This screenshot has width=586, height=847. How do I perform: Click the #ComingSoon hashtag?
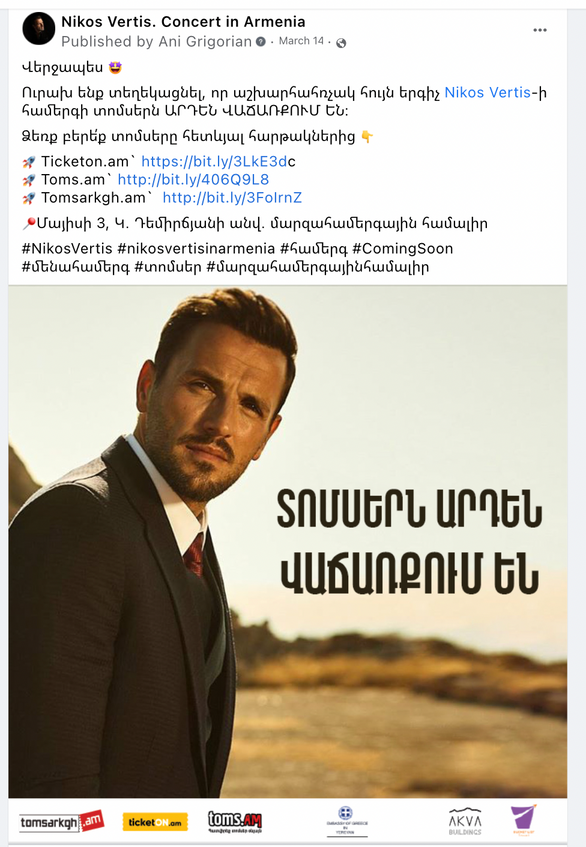(x=402, y=248)
